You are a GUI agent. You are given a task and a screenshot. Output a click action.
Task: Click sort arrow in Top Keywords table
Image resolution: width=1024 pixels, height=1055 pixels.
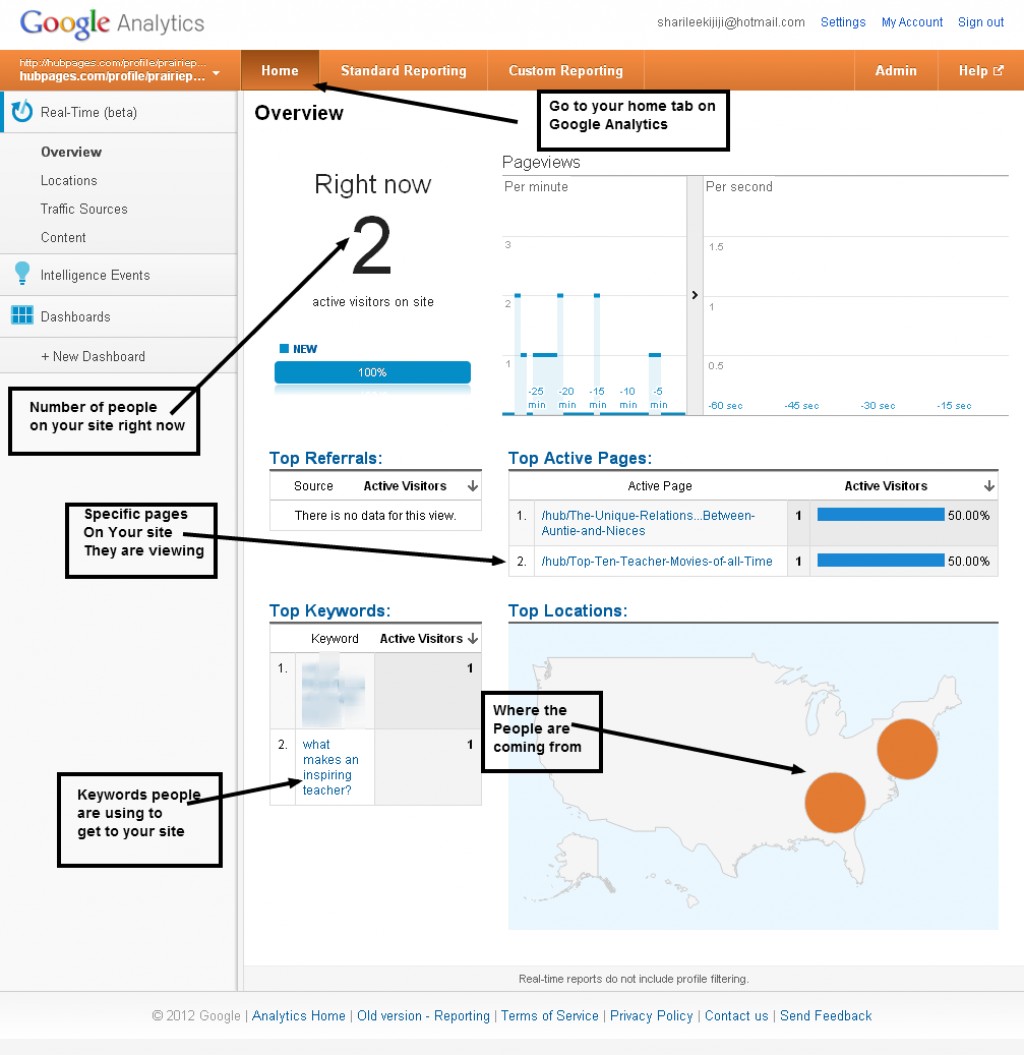472,638
